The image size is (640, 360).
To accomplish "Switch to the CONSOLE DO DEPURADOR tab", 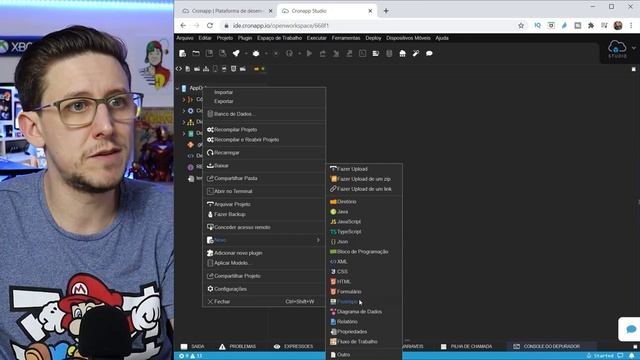I will click(x=546, y=347).
